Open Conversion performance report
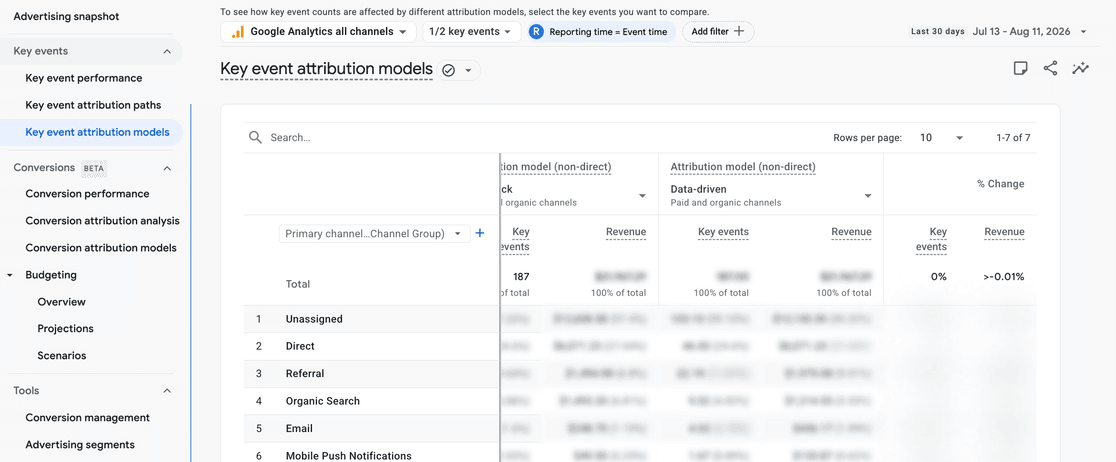This screenshot has height=462, width=1116. (x=88, y=194)
